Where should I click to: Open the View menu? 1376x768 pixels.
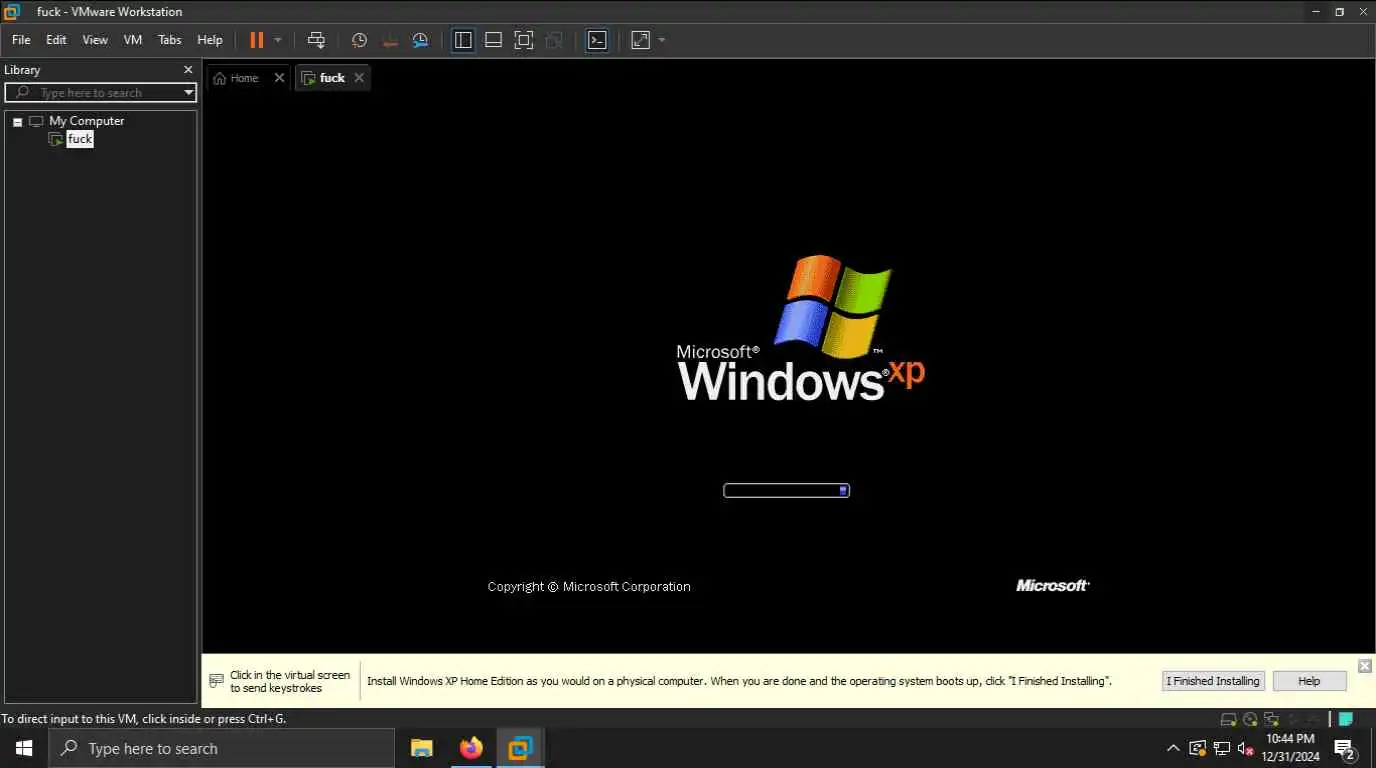click(x=95, y=40)
